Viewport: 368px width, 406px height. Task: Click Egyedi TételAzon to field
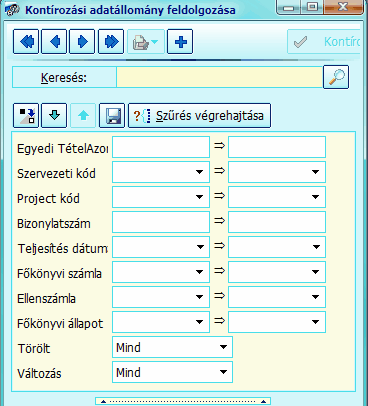pyautogui.click(x=277, y=147)
